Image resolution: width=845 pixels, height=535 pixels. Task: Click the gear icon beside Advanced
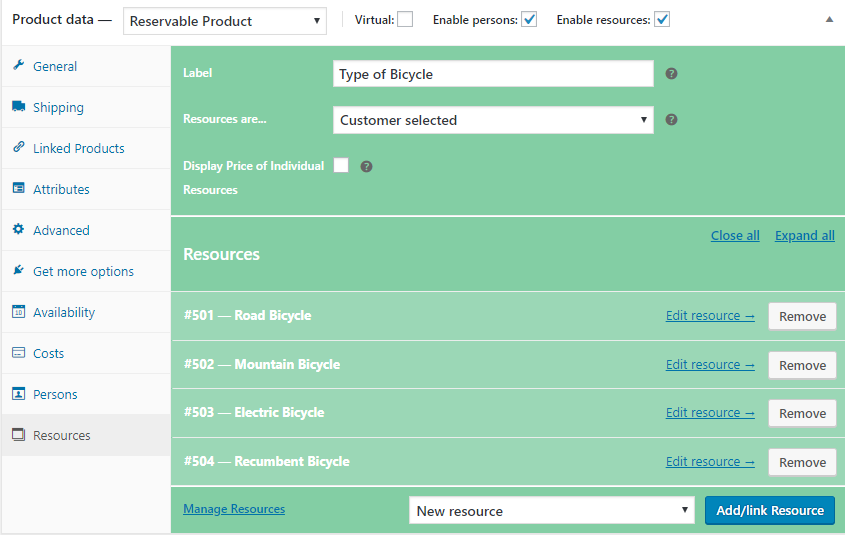18,230
